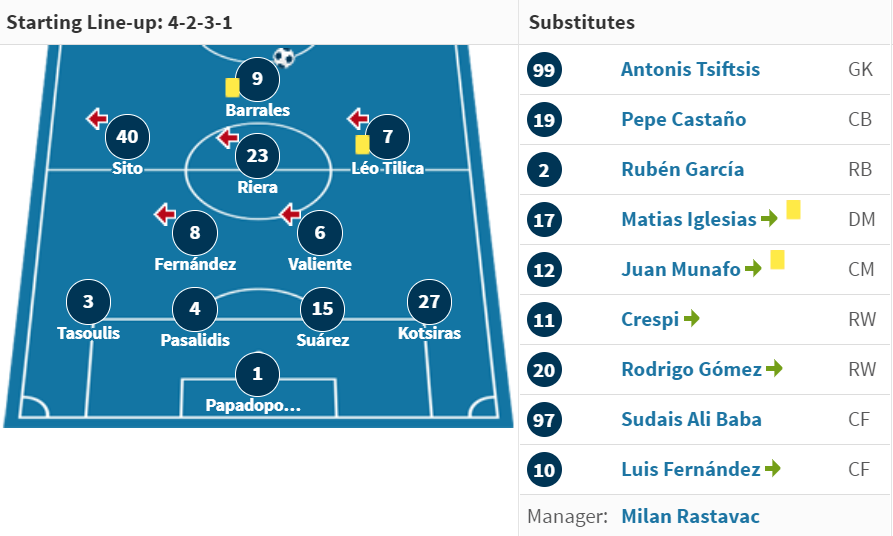
Task: Select goalkeeper number 1 Papadopoulos on pitch
Action: click(x=257, y=374)
